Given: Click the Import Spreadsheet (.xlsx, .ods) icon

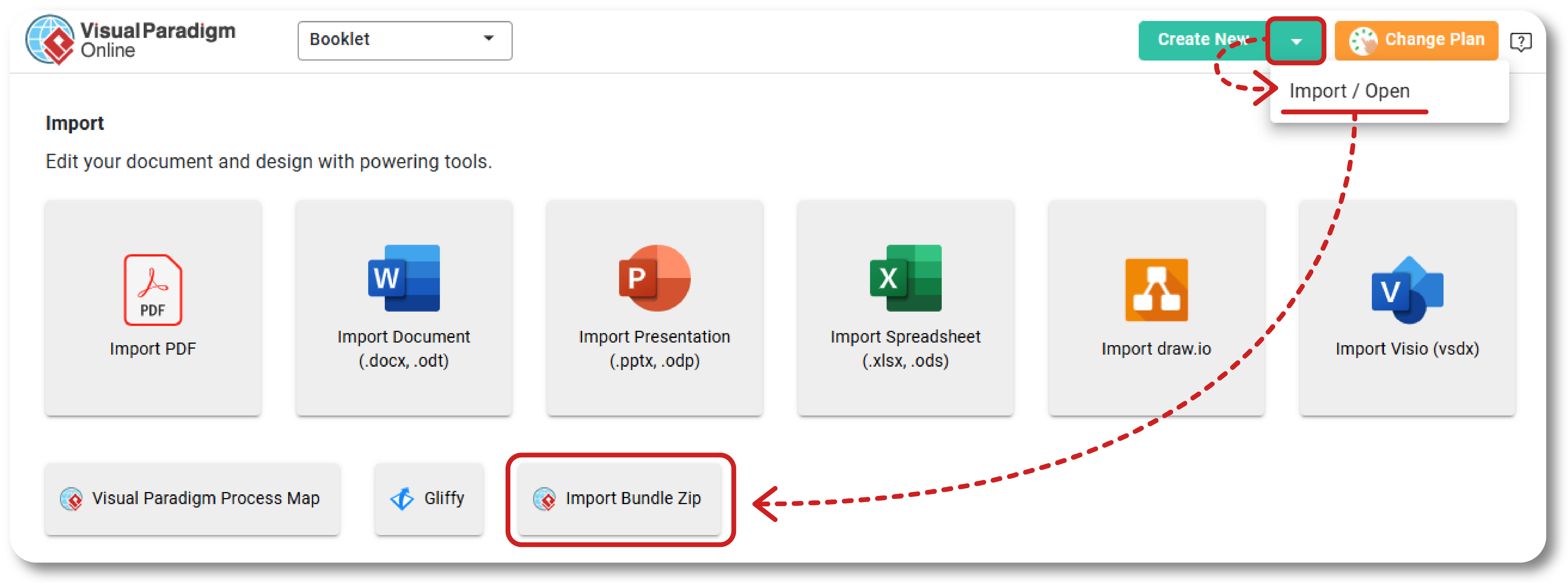Looking at the screenshot, I should 905,278.
